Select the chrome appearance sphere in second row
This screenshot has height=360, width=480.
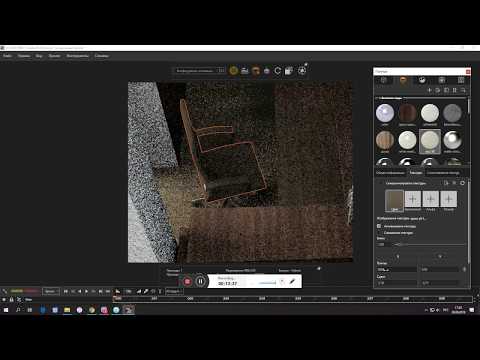[452, 141]
